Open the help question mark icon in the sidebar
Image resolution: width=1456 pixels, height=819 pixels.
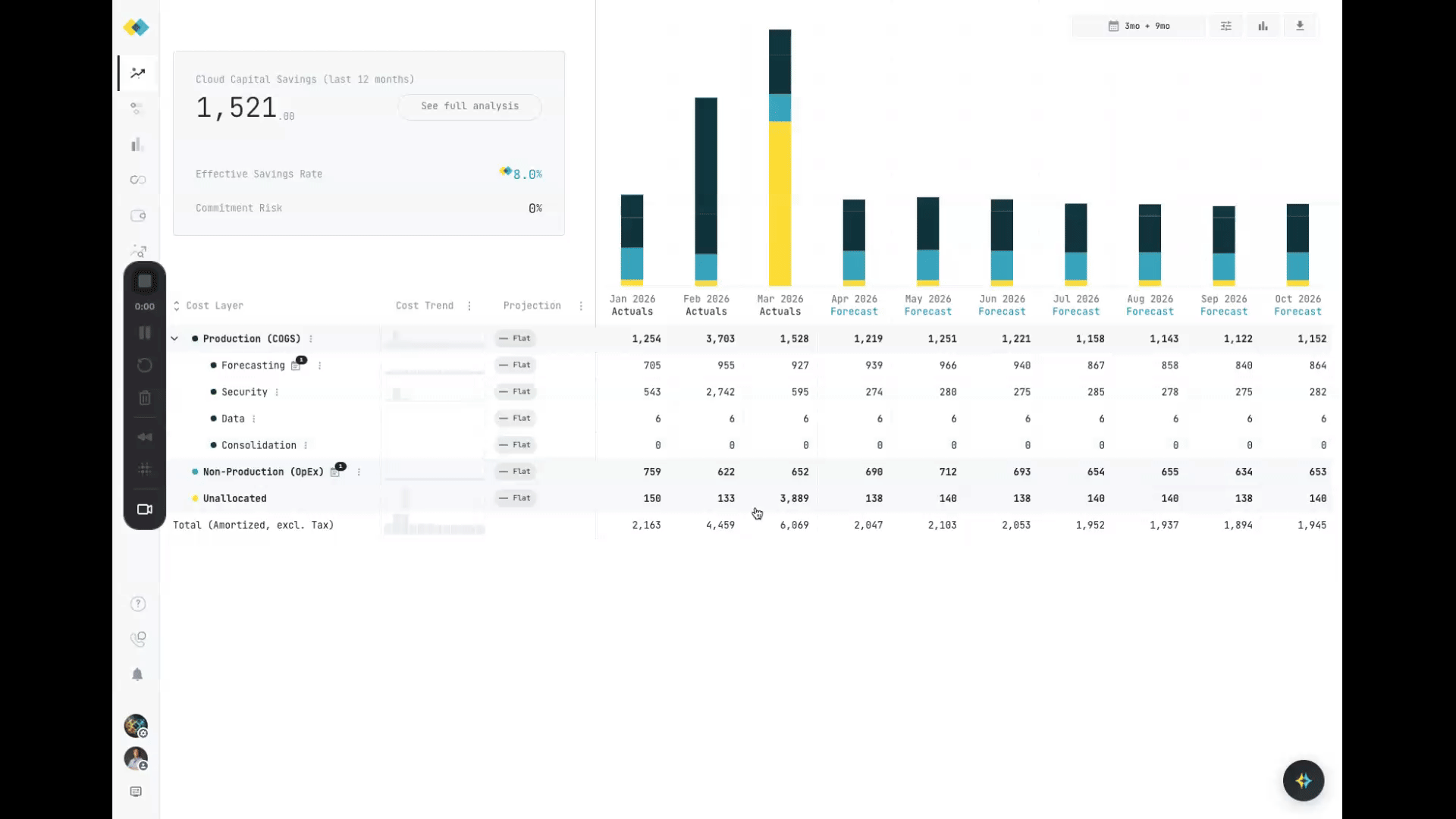pyautogui.click(x=138, y=603)
